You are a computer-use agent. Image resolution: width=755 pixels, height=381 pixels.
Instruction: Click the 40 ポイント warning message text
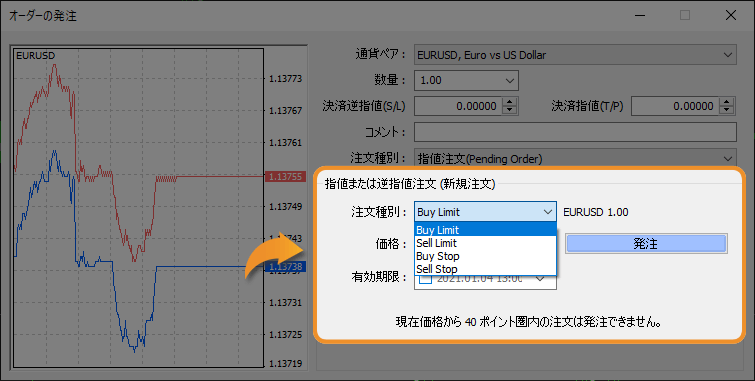point(529,322)
